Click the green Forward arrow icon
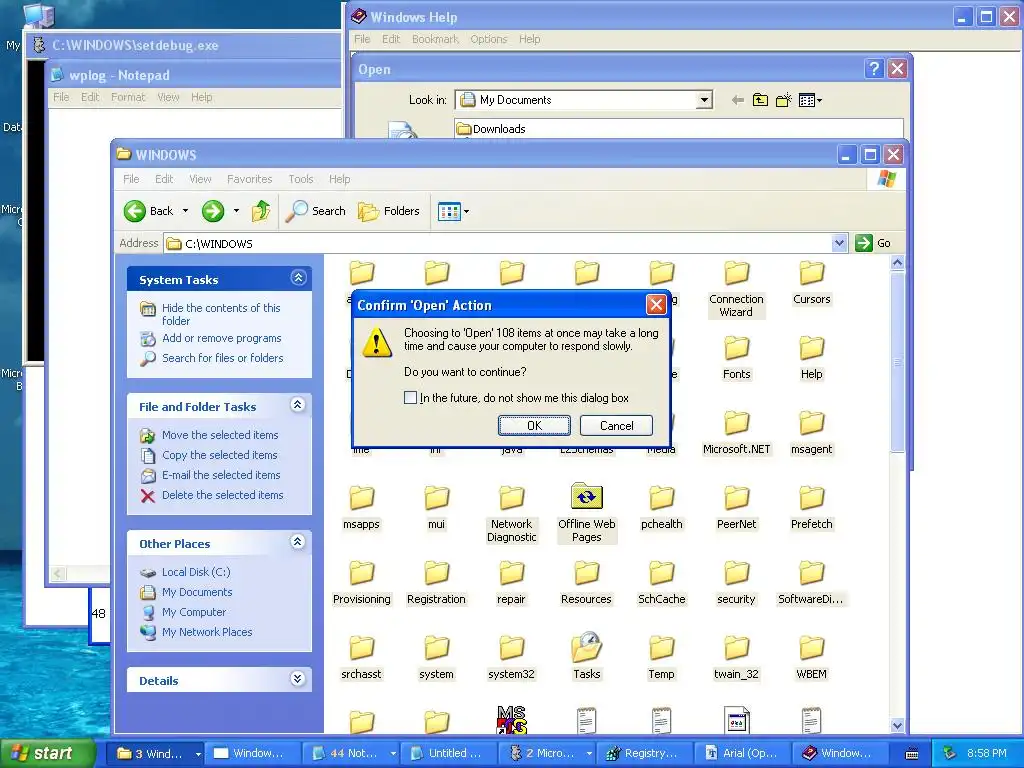The height and width of the screenshot is (768, 1024). tap(213, 211)
